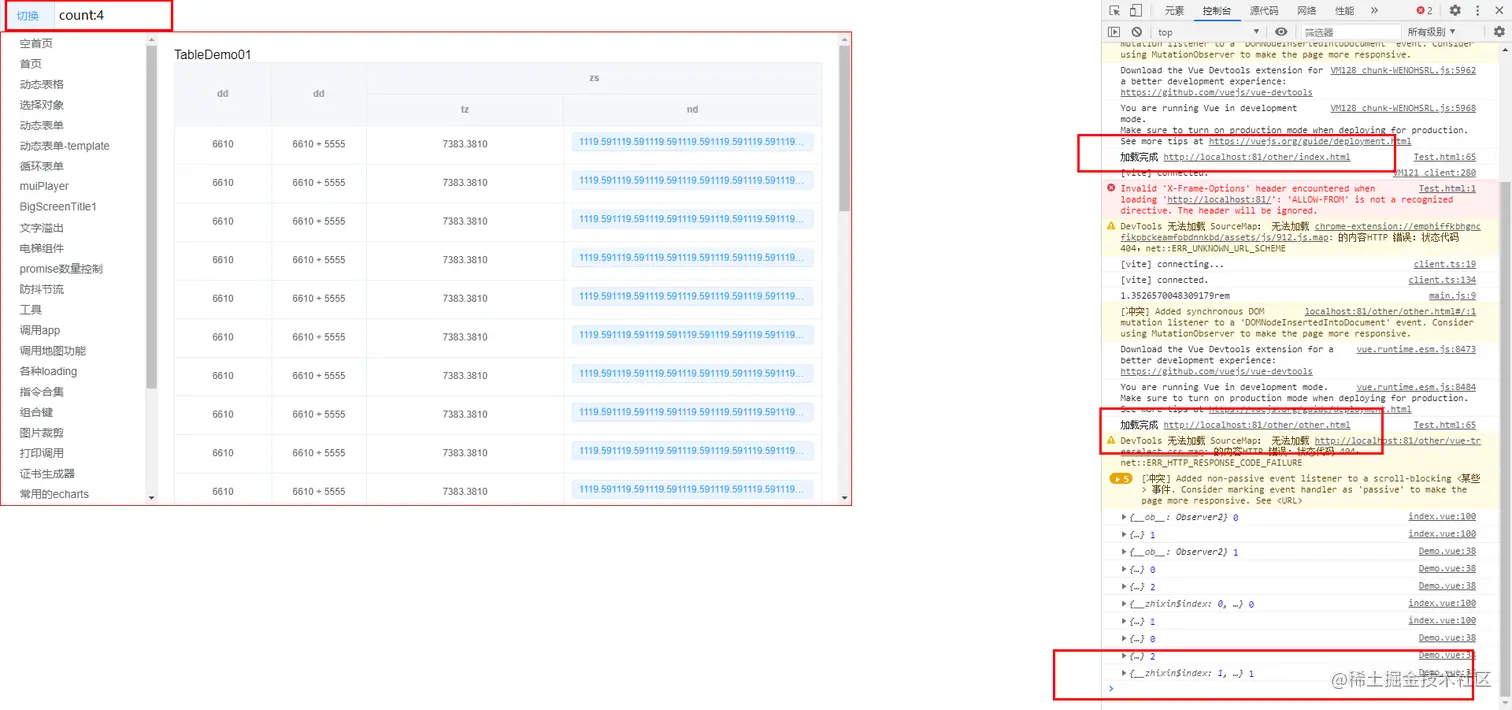1512x710 pixels.
Task: Click the red error count badge
Action: click(1424, 10)
